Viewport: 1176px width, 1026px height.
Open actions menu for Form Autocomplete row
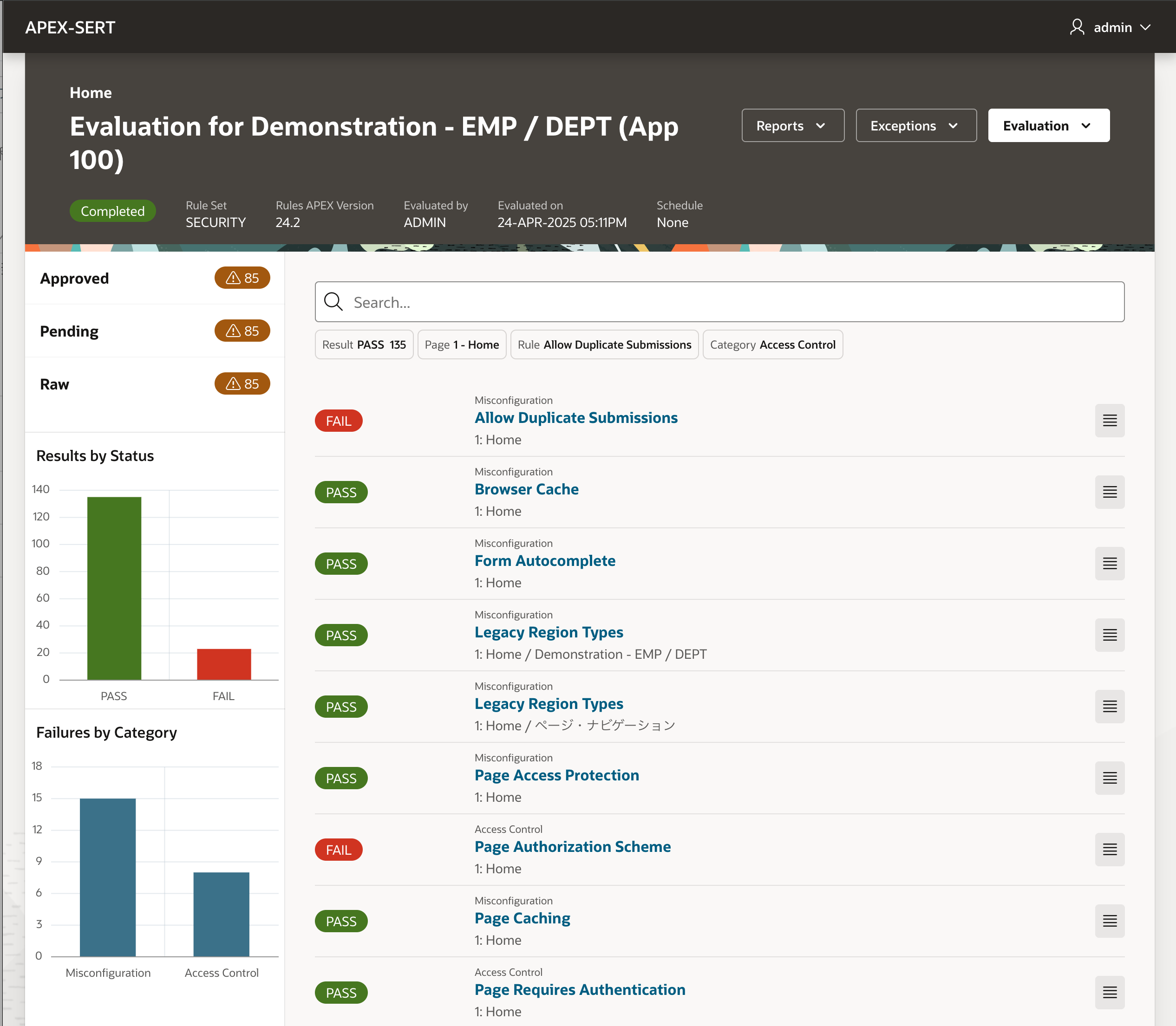tap(1109, 564)
